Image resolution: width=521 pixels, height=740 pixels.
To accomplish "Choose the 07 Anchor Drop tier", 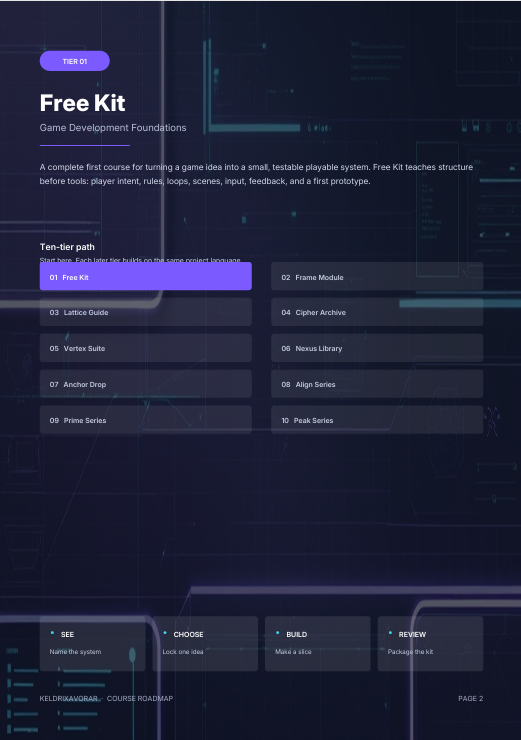I will tap(145, 384).
